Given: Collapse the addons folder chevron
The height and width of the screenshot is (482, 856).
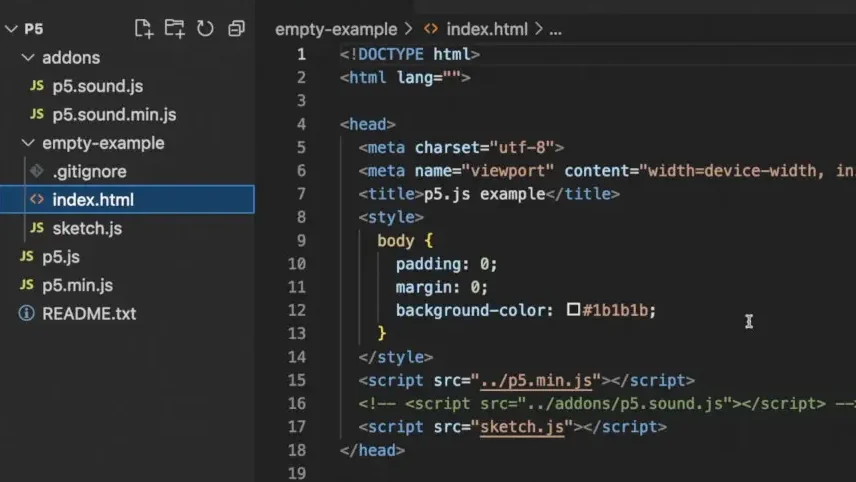Looking at the screenshot, I should coord(28,57).
